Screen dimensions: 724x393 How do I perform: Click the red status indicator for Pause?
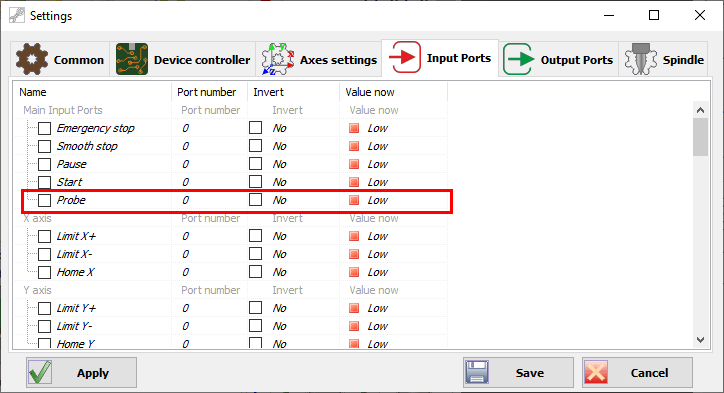coord(354,164)
